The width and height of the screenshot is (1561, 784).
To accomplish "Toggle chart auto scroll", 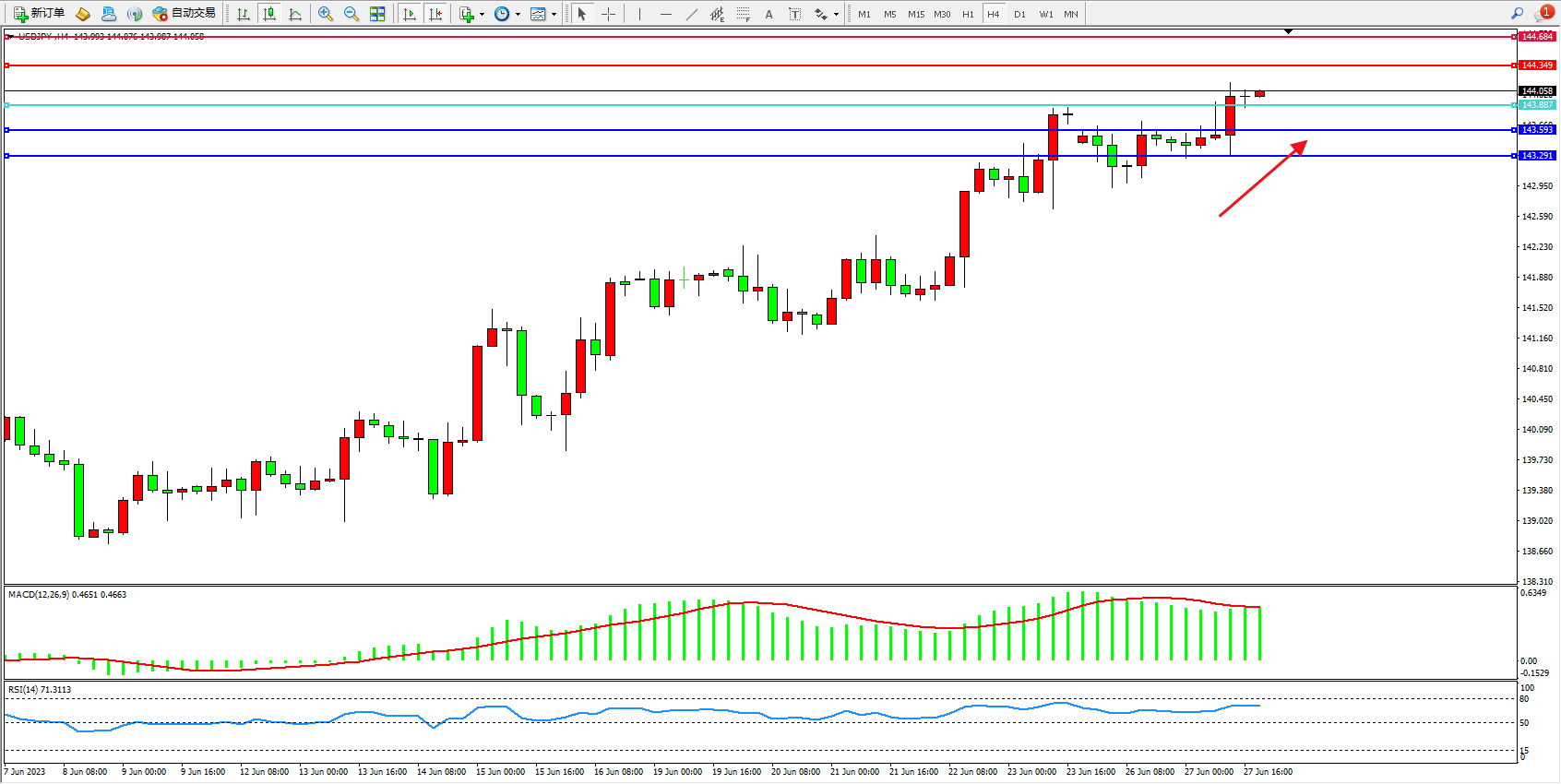I will [411, 14].
